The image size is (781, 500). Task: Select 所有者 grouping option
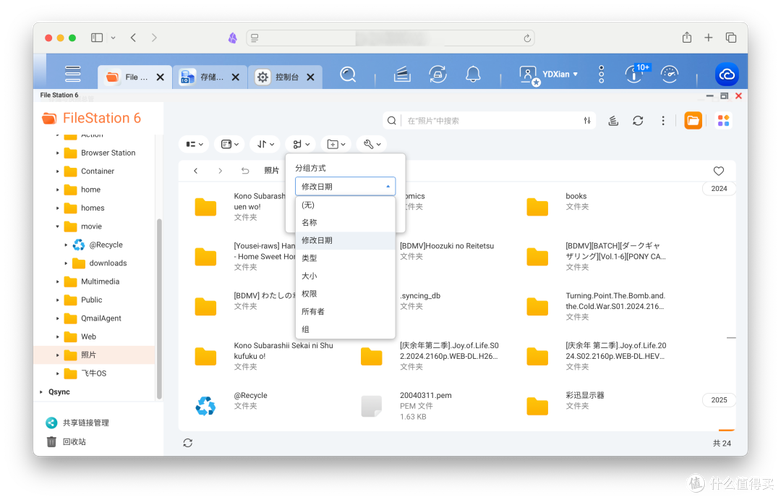click(x=345, y=311)
